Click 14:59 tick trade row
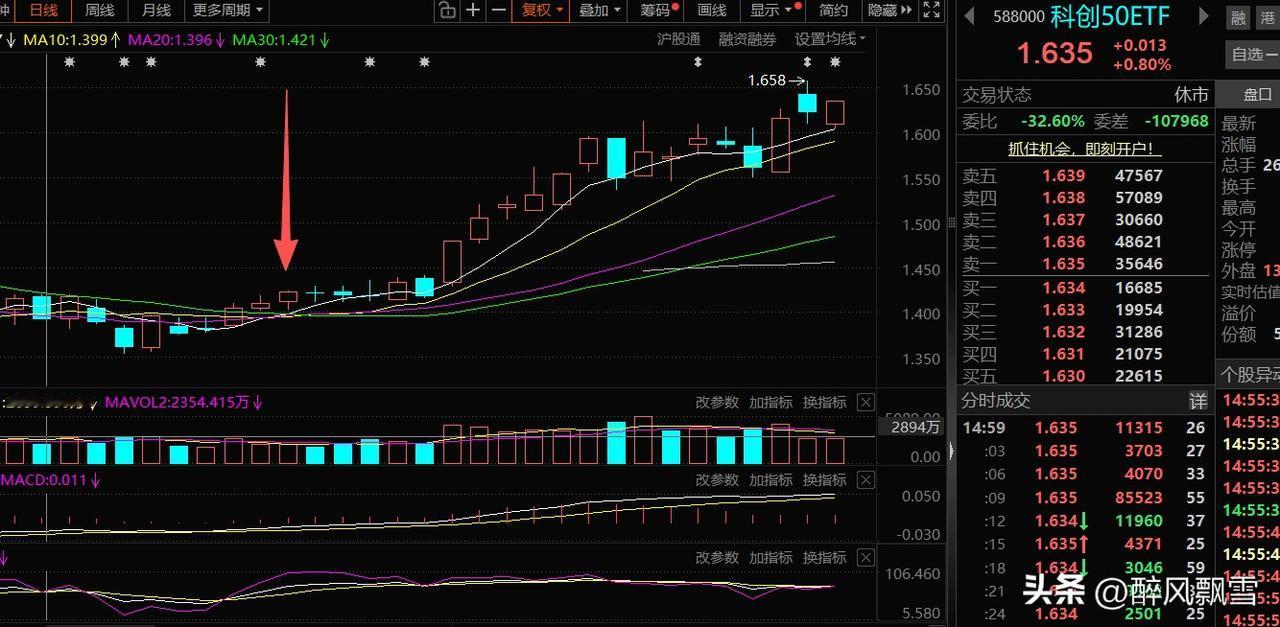The width and height of the screenshot is (1280, 627). [x=1084, y=428]
